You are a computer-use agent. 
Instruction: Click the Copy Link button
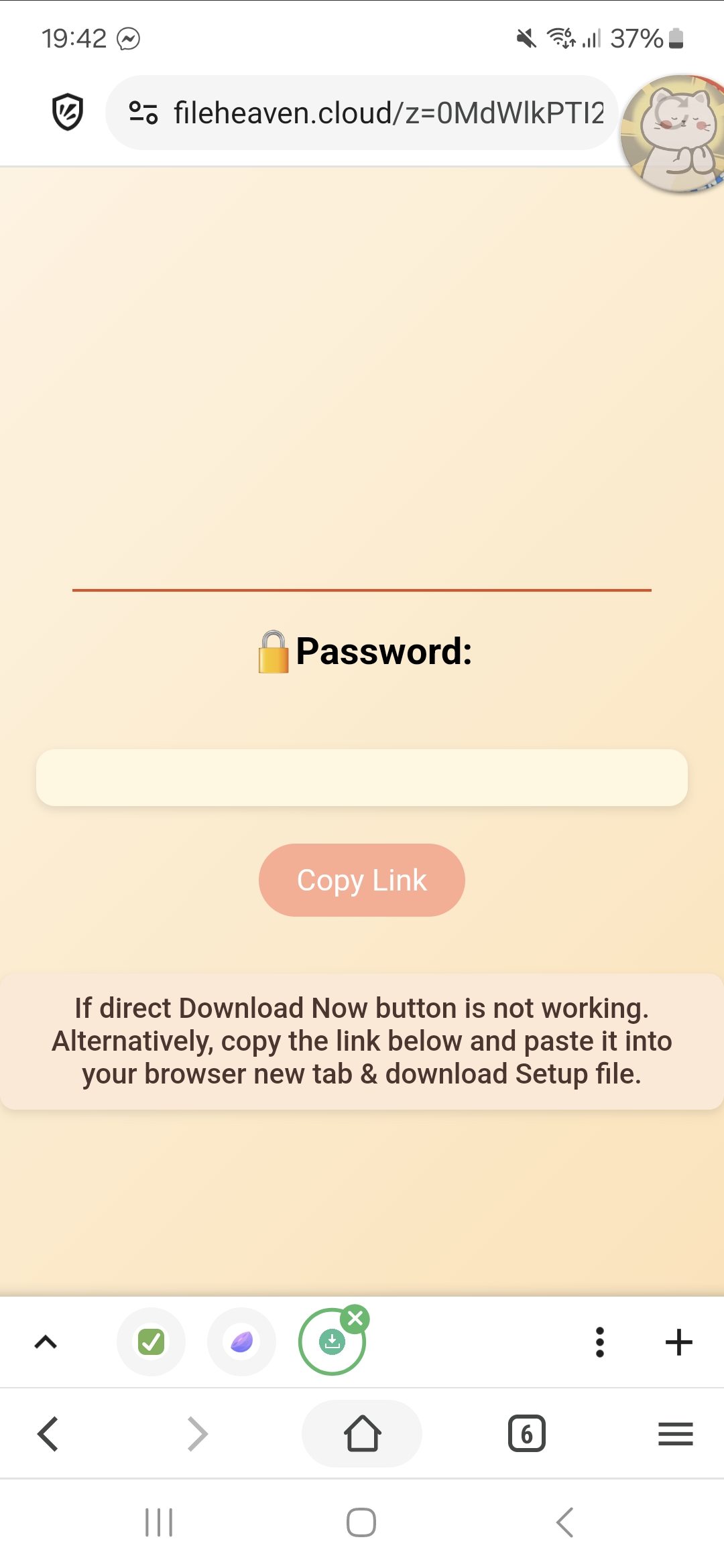point(362,880)
